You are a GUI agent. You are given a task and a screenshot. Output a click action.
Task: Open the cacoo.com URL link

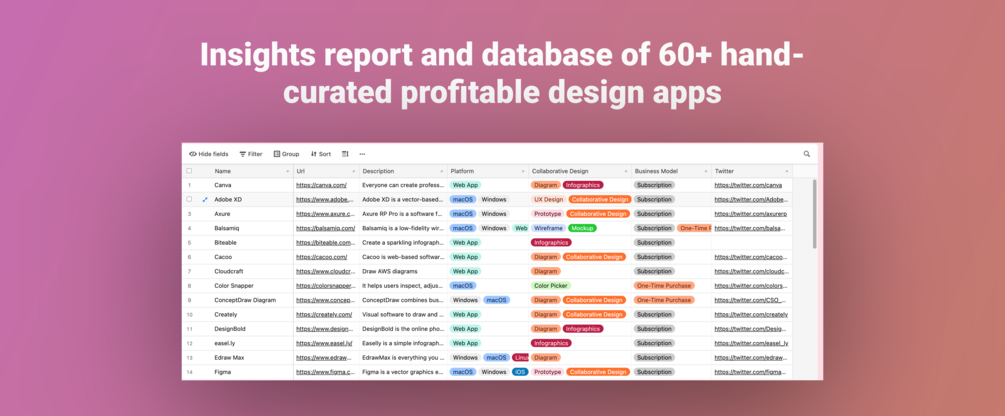tap(321, 257)
